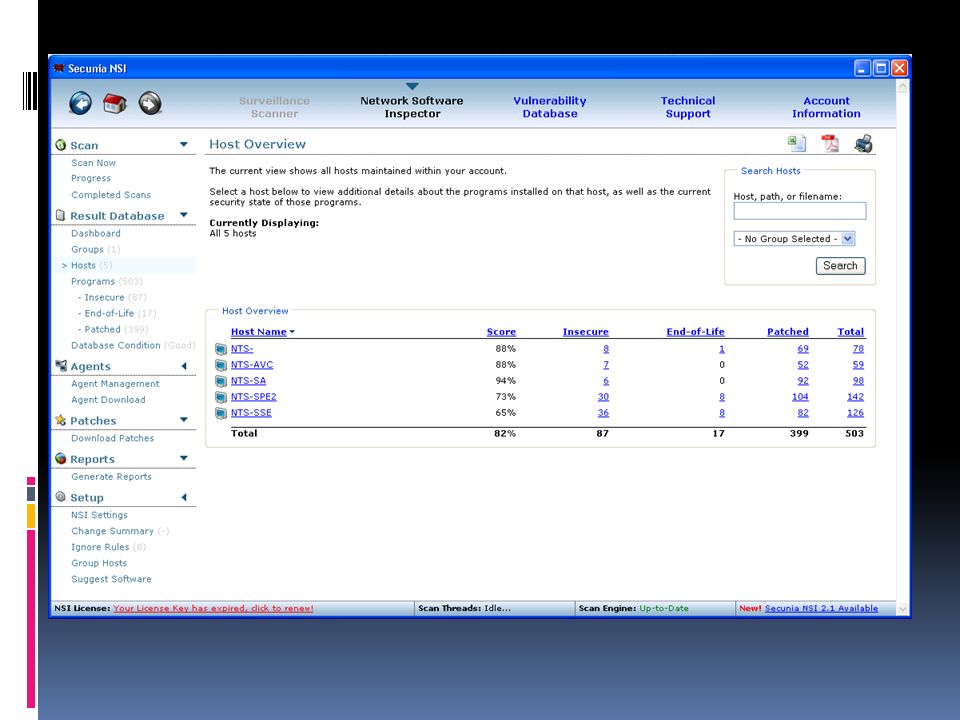Click the computer icon beside NTS-AVC

[221, 366]
